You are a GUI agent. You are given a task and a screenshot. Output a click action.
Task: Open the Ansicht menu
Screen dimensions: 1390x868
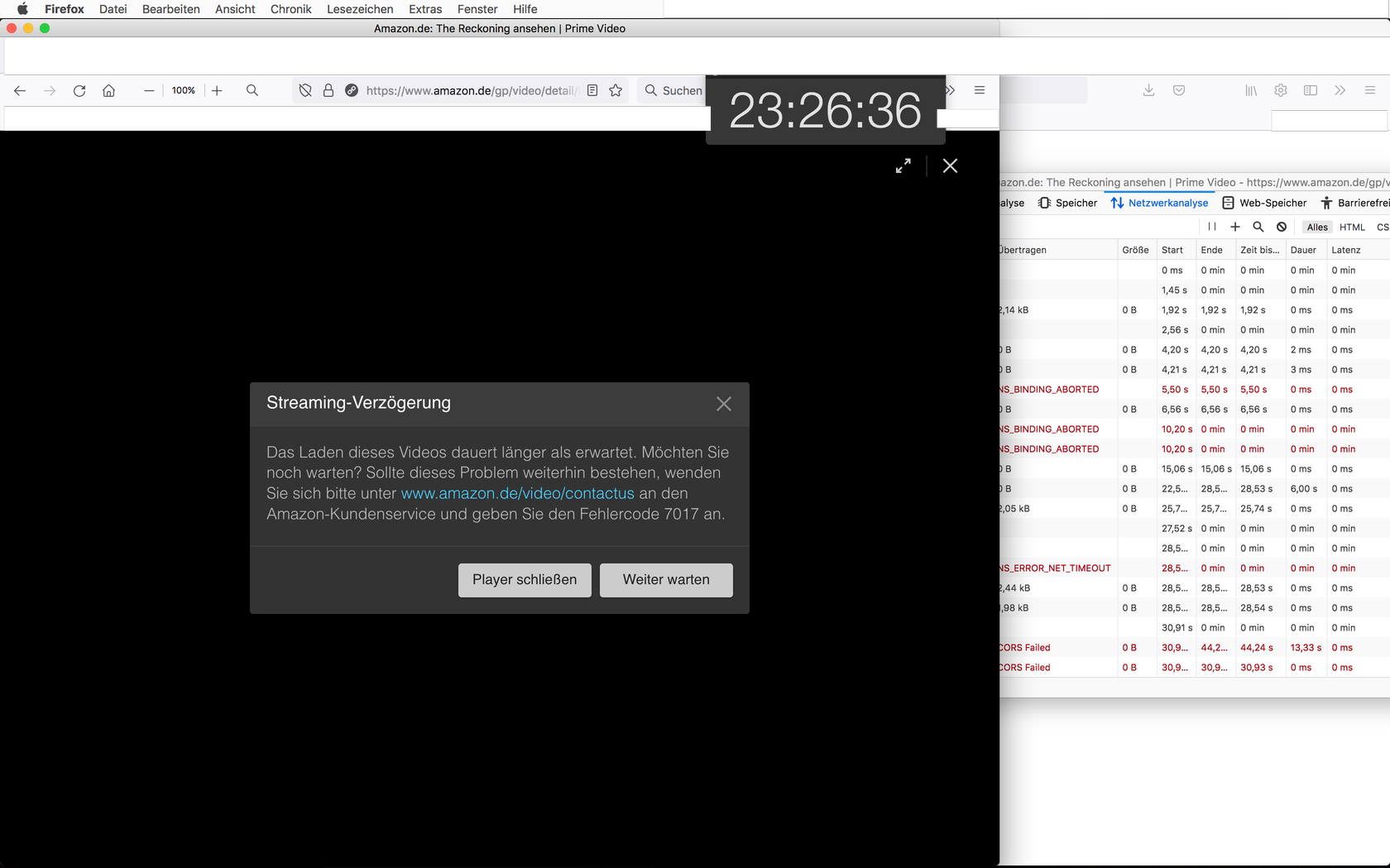click(235, 9)
